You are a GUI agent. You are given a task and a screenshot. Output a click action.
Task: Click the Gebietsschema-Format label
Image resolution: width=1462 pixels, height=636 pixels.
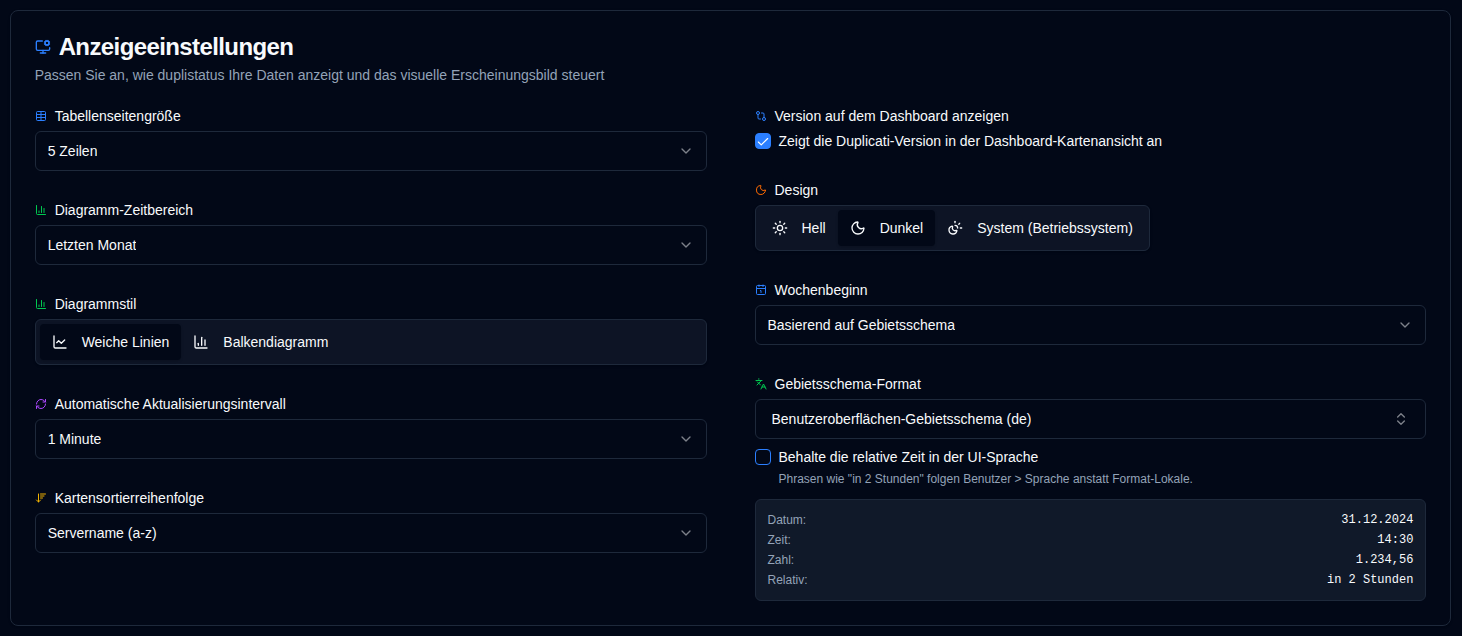[x=848, y=384]
